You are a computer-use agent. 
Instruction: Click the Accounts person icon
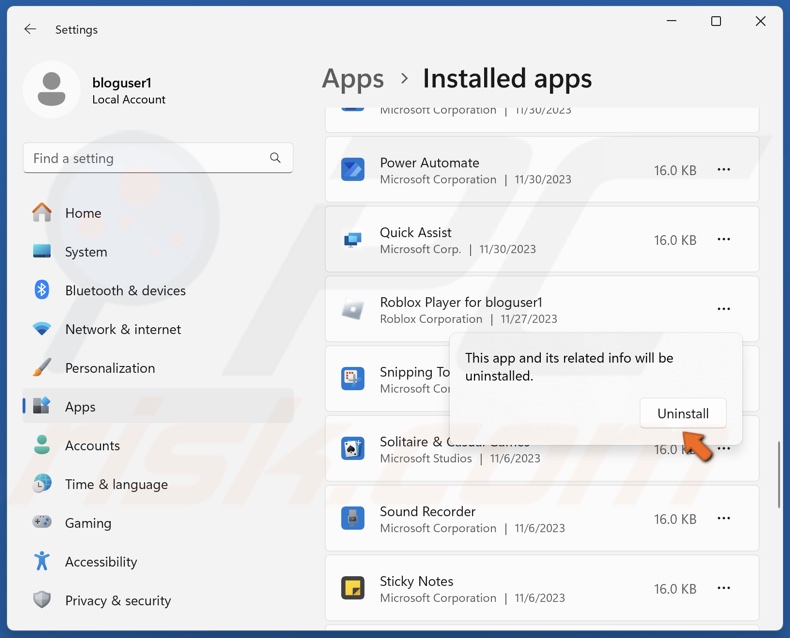click(42, 445)
